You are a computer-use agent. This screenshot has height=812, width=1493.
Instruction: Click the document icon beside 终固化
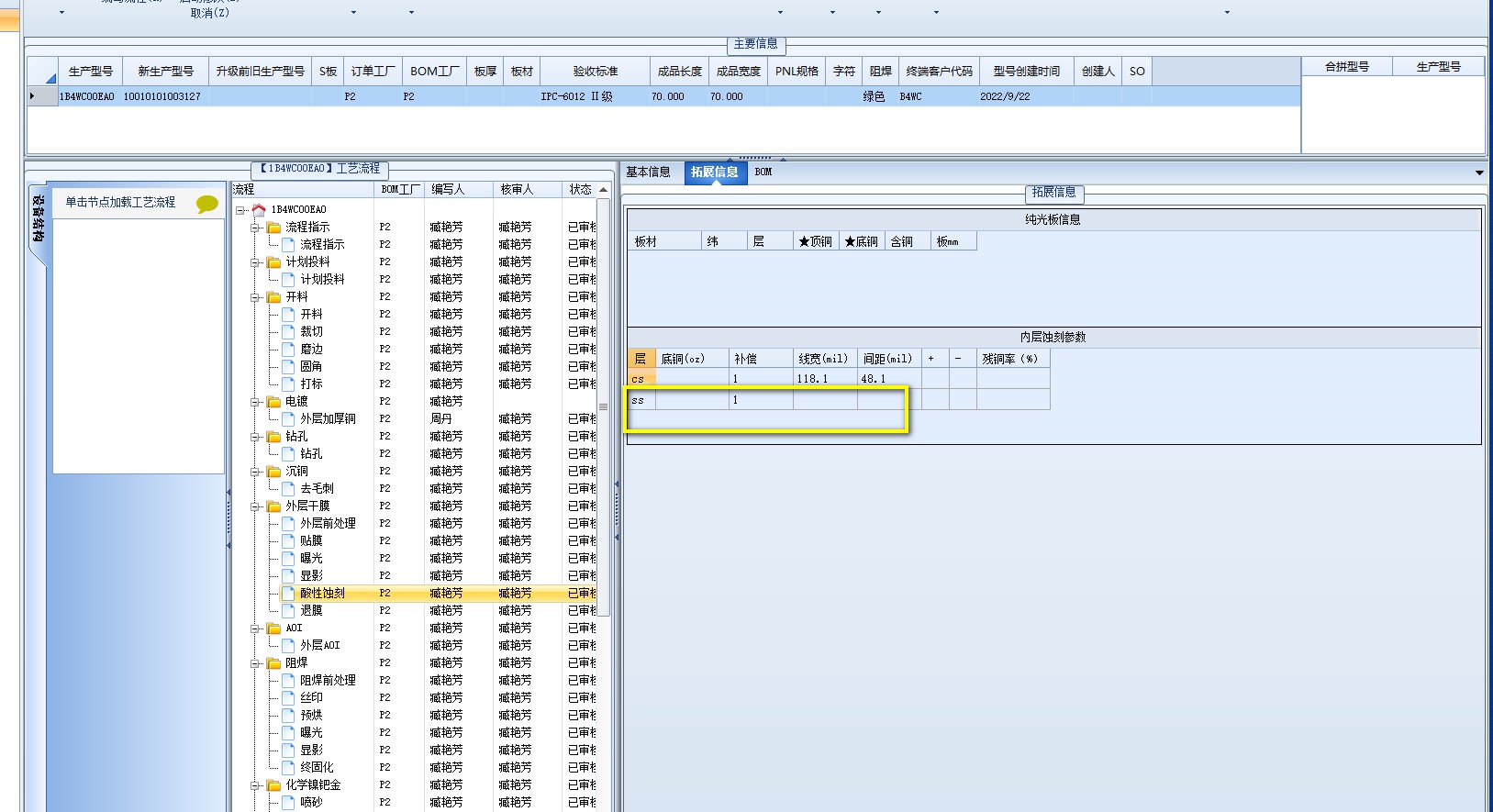[288, 768]
